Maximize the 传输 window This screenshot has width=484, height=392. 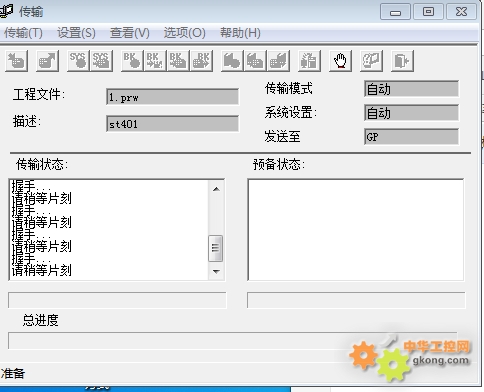pos(428,12)
